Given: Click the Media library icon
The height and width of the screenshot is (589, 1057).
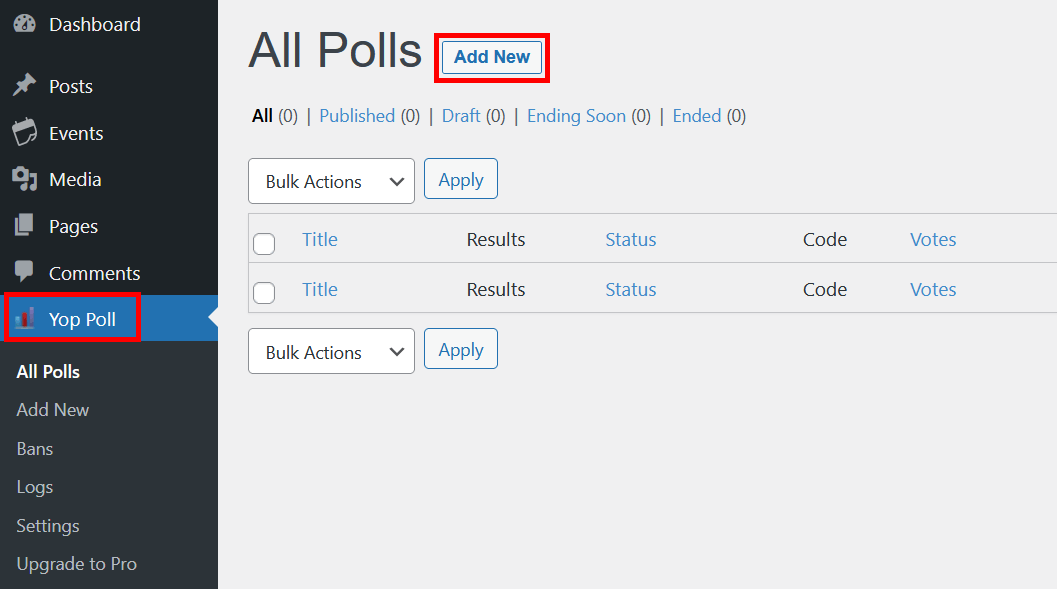Looking at the screenshot, I should 24,180.
